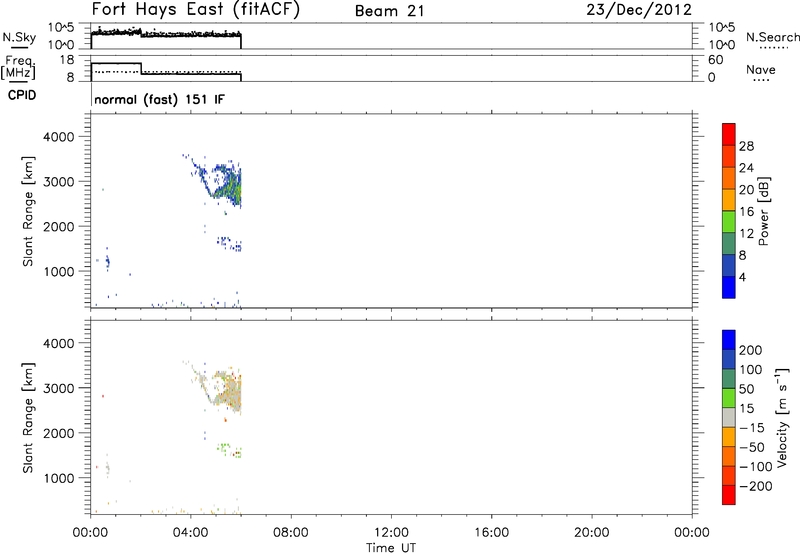Pick the bright blue bottom power colorbar segment

point(729,287)
